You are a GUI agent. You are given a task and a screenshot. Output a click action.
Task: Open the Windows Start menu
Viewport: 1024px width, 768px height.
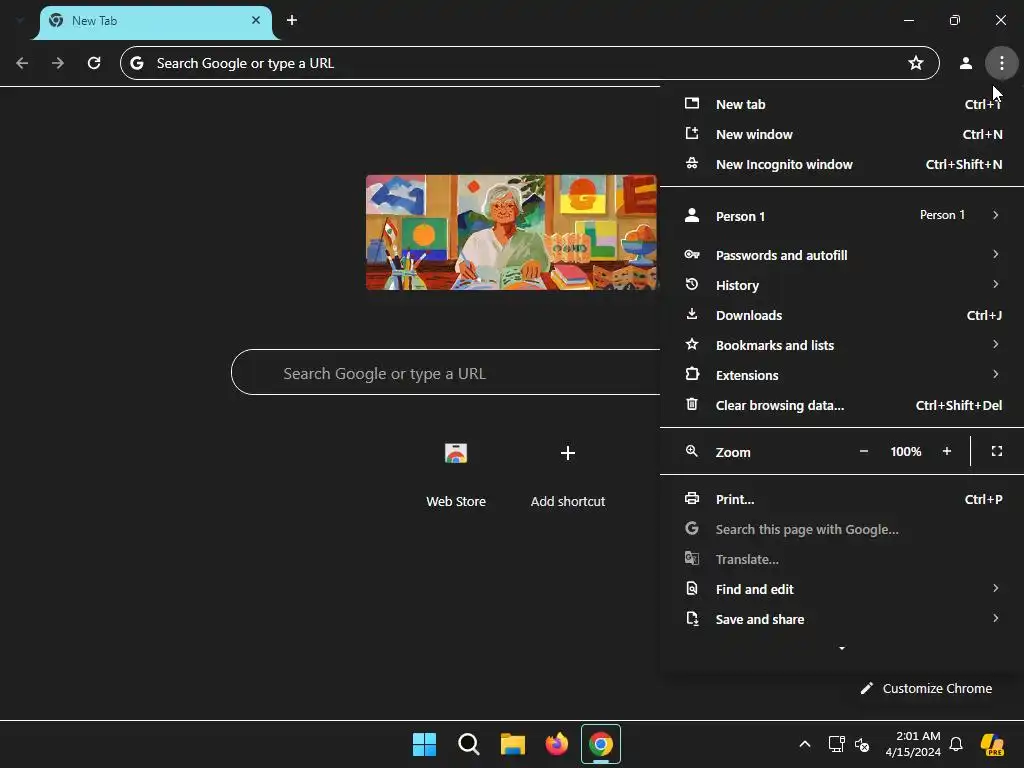click(424, 744)
